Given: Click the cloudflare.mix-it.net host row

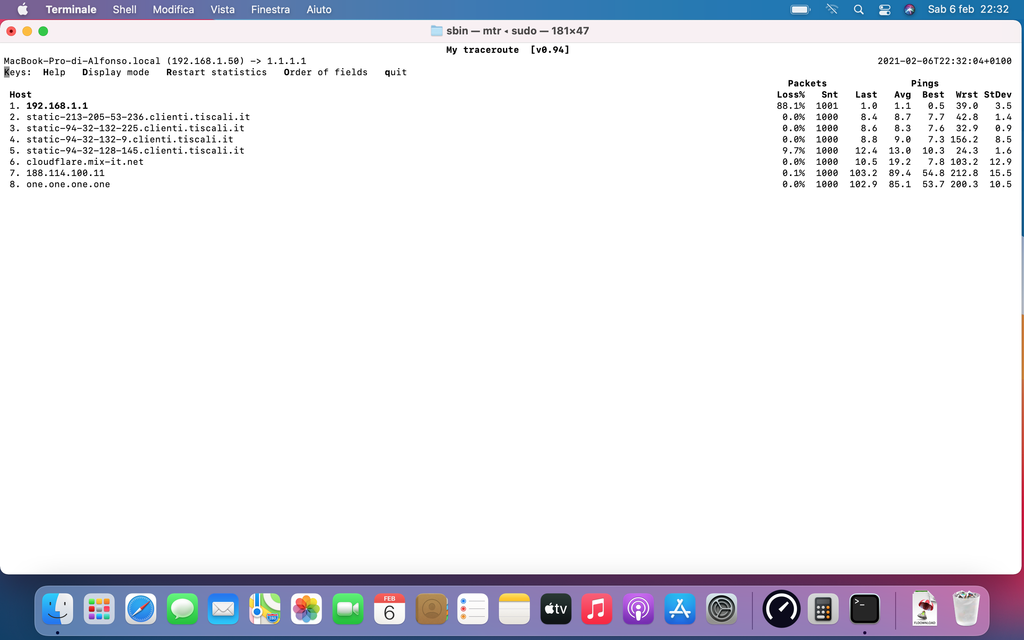Looking at the screenshot, I should coord(84,162).
